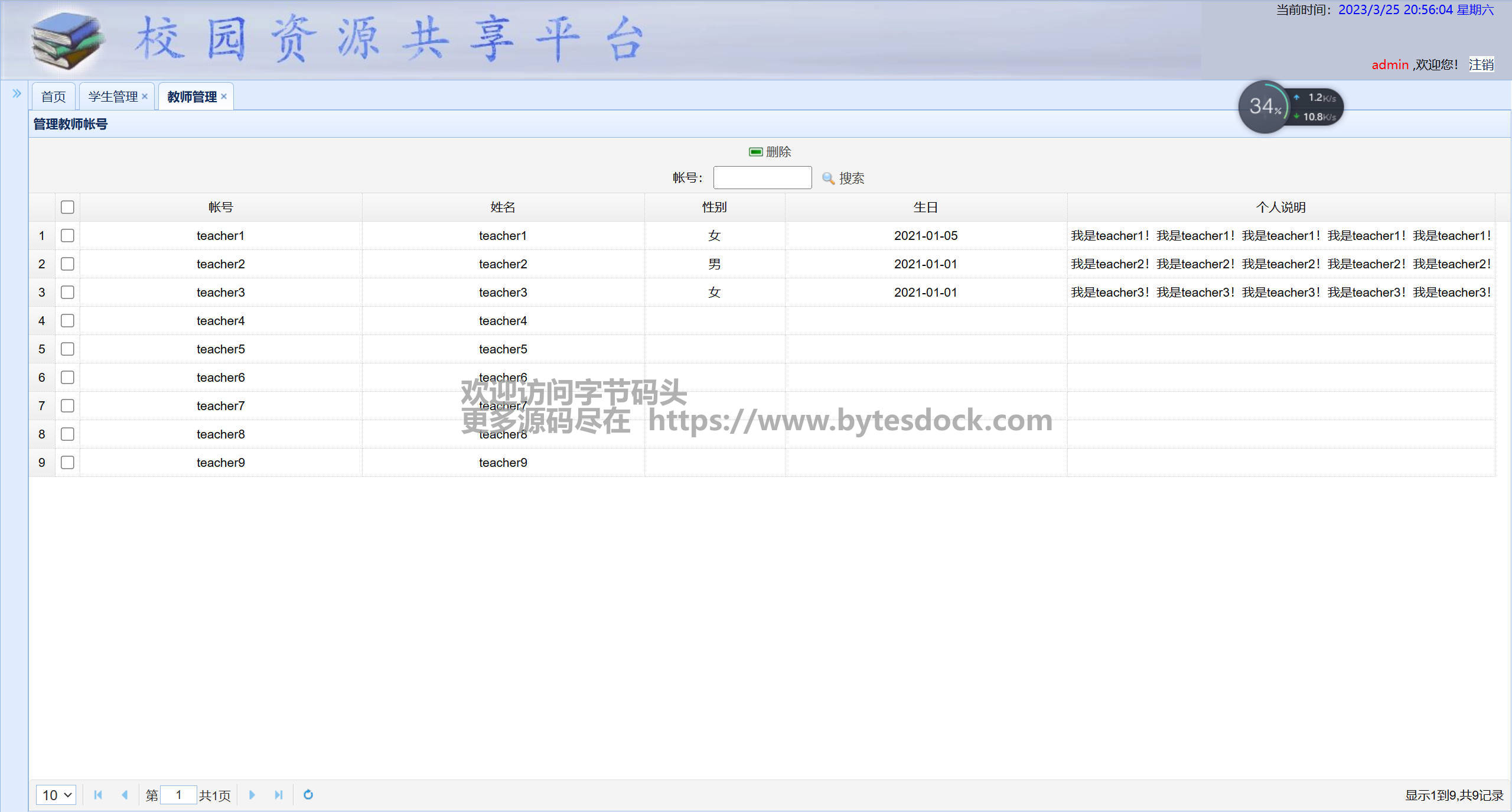Click the 注销 logout link
The height and width of the screenshot is (812, 1512).
(1481, 64)
